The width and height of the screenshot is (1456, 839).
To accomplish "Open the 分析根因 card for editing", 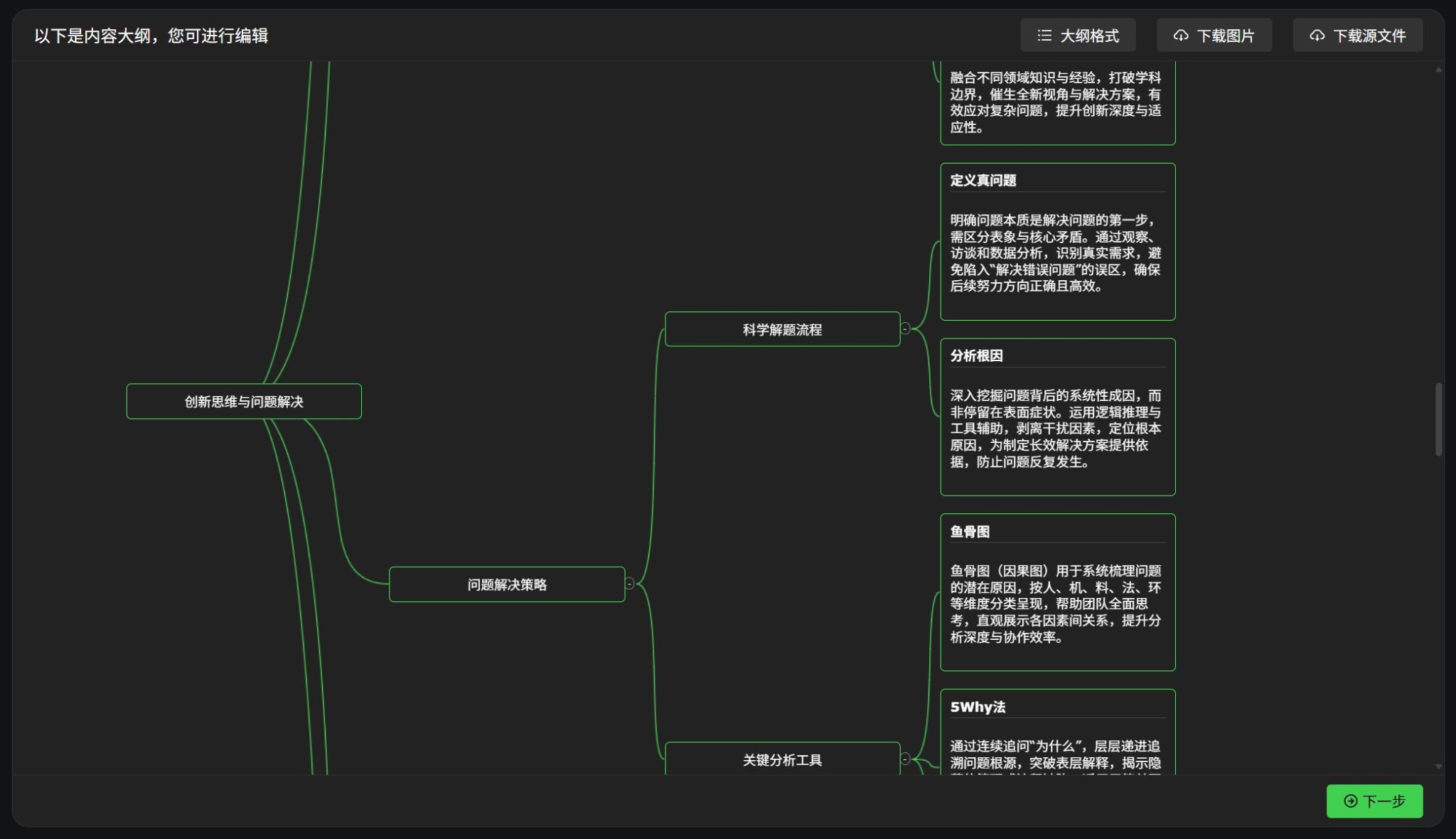I will tap(1058, 416).
